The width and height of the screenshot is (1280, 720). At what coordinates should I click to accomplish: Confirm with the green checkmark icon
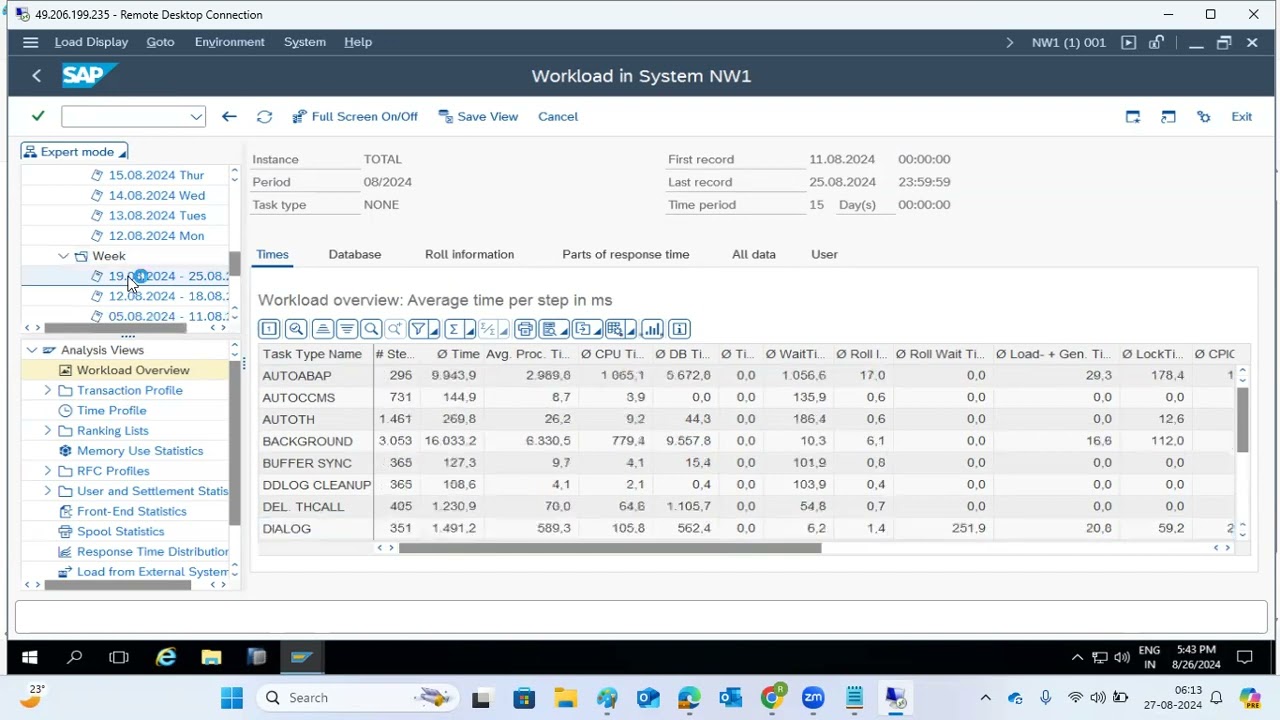(x=38, y=116)
